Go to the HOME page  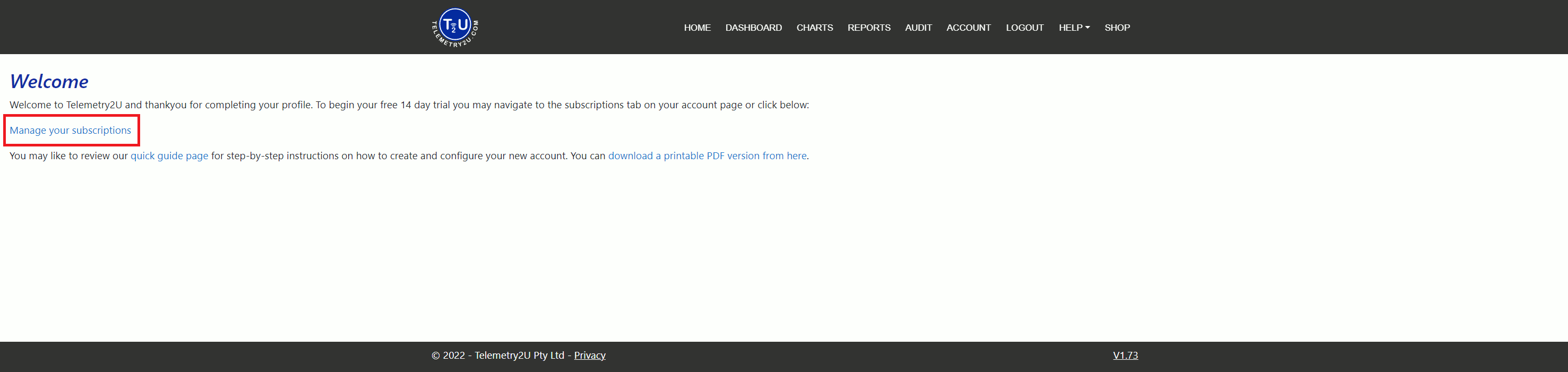[x=697, y=28]
